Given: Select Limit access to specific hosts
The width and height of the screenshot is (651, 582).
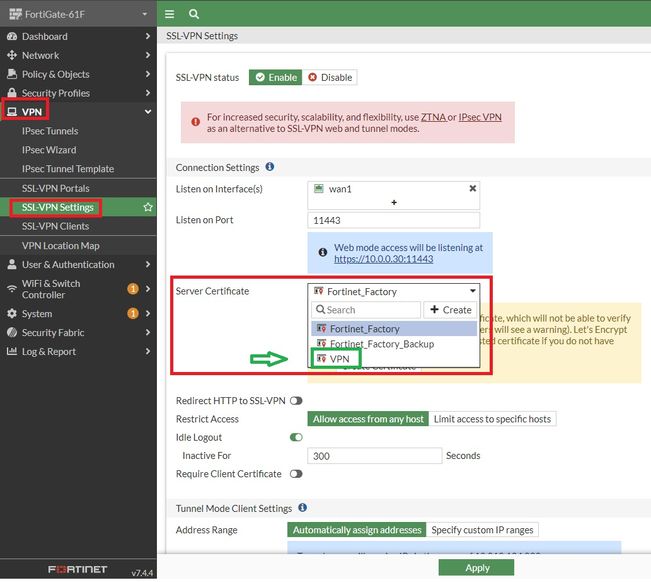Looking at the screenshot, I should tap(492, 419).
